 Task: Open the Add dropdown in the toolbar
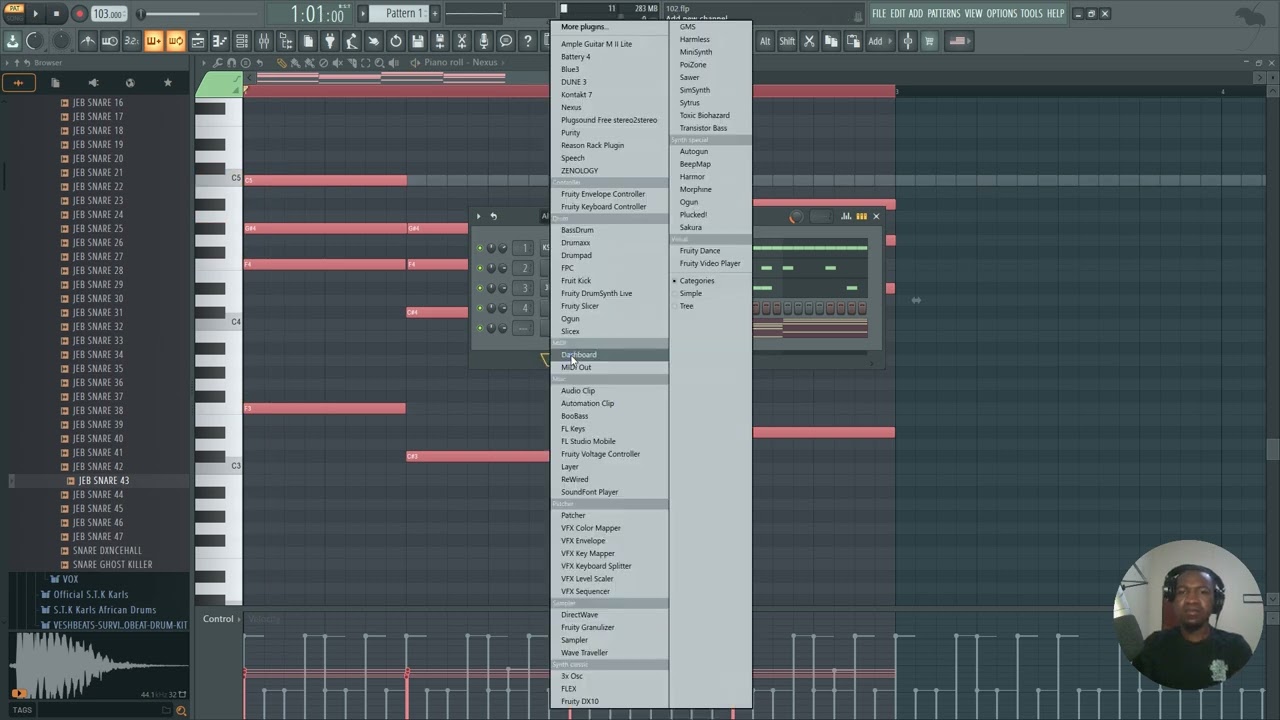point(878,41)
